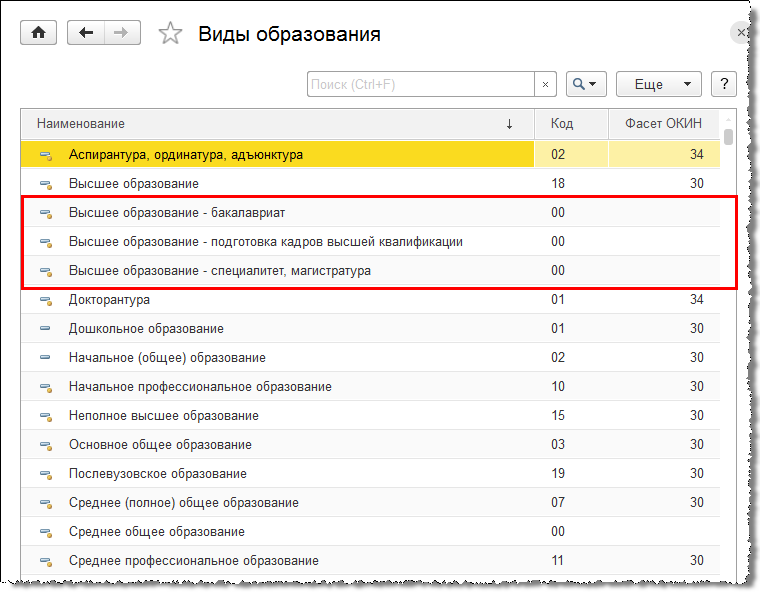
Task: Click code 03 of Основное общее образование
Action: point(558,445)
